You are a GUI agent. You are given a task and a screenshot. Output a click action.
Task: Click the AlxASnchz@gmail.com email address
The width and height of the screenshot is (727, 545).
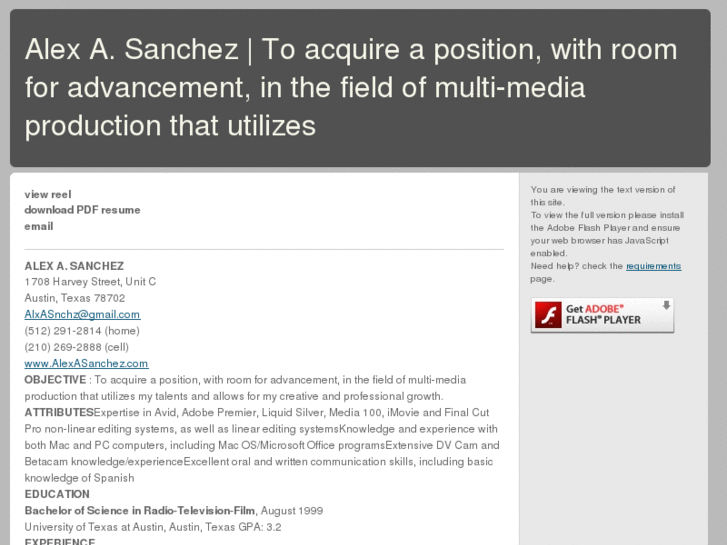coord(82,314)
